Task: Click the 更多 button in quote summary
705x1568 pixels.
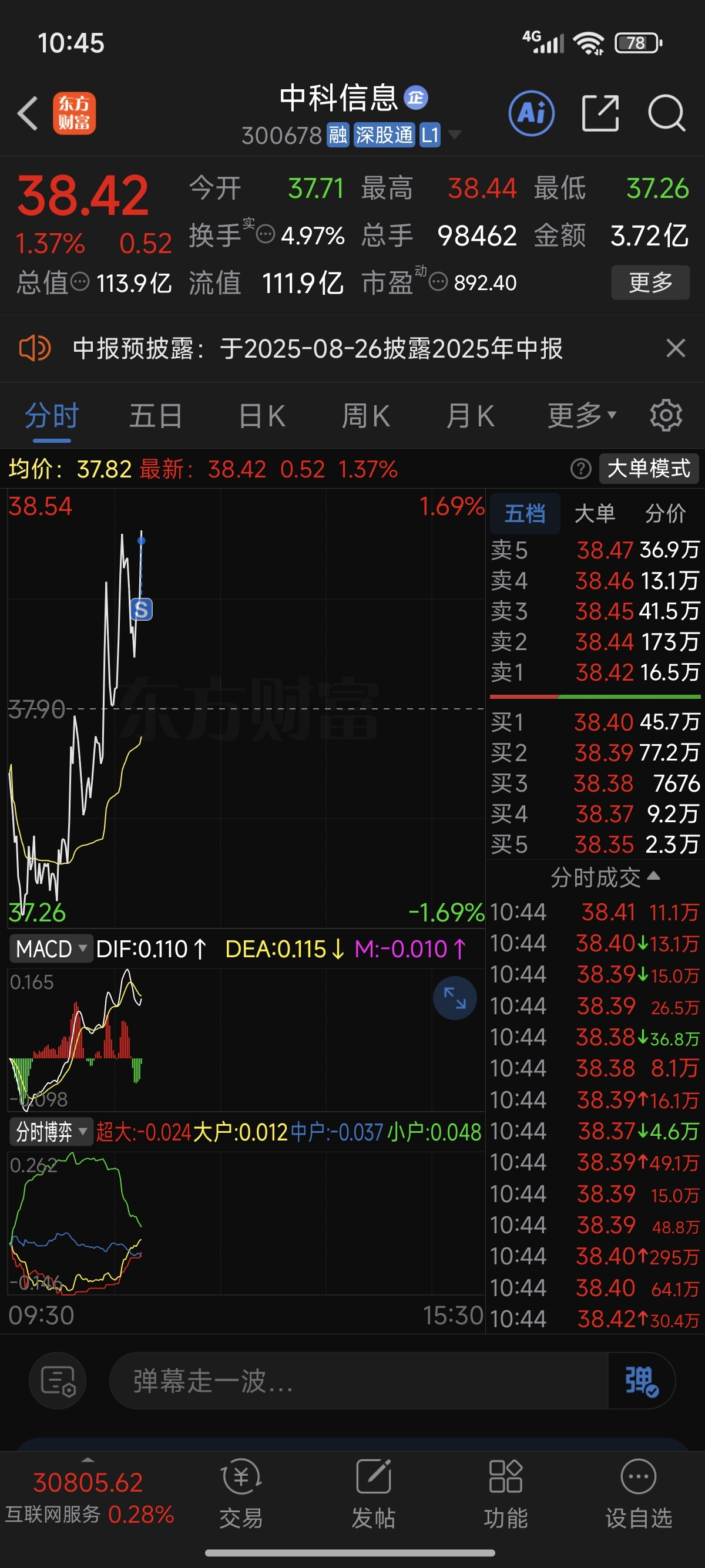Action: (x=650, y=282)
